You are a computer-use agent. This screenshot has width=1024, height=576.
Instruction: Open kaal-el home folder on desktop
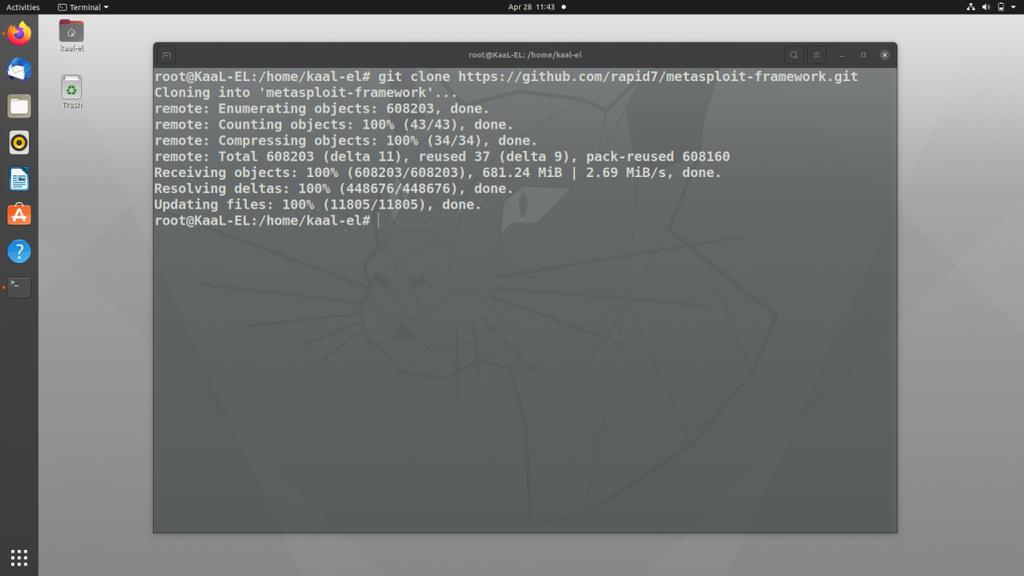pos(71,36)
